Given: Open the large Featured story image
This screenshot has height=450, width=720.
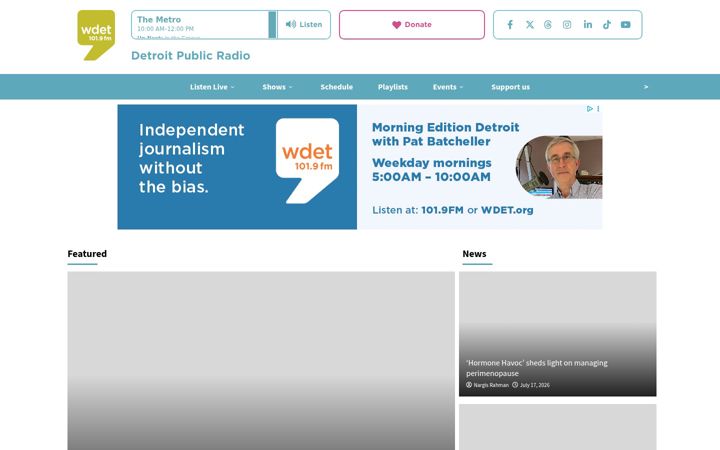Looking at the screenshot, I should [x=261, y=360].
